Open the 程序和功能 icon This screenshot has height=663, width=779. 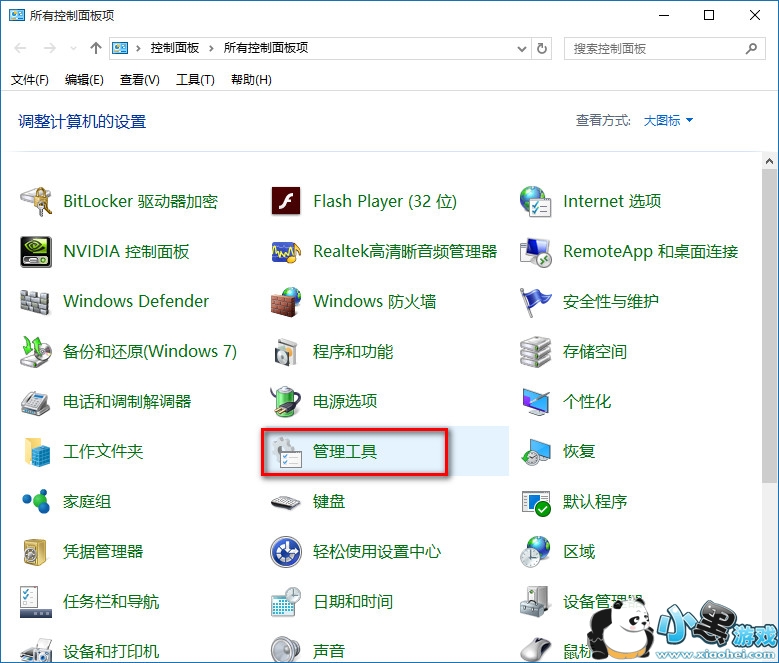[286, 352]
